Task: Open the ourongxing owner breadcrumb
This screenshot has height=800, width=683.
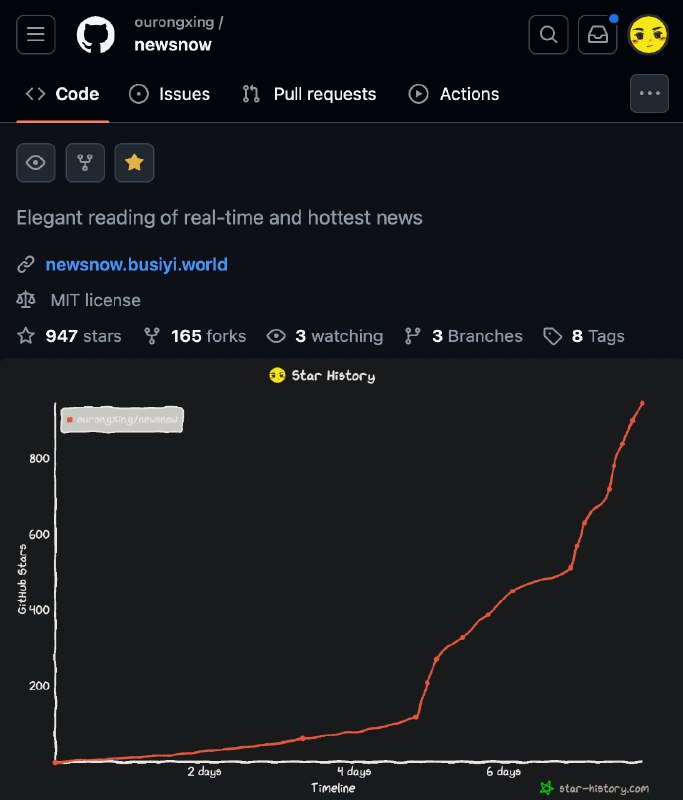Action: pos(174,22)
